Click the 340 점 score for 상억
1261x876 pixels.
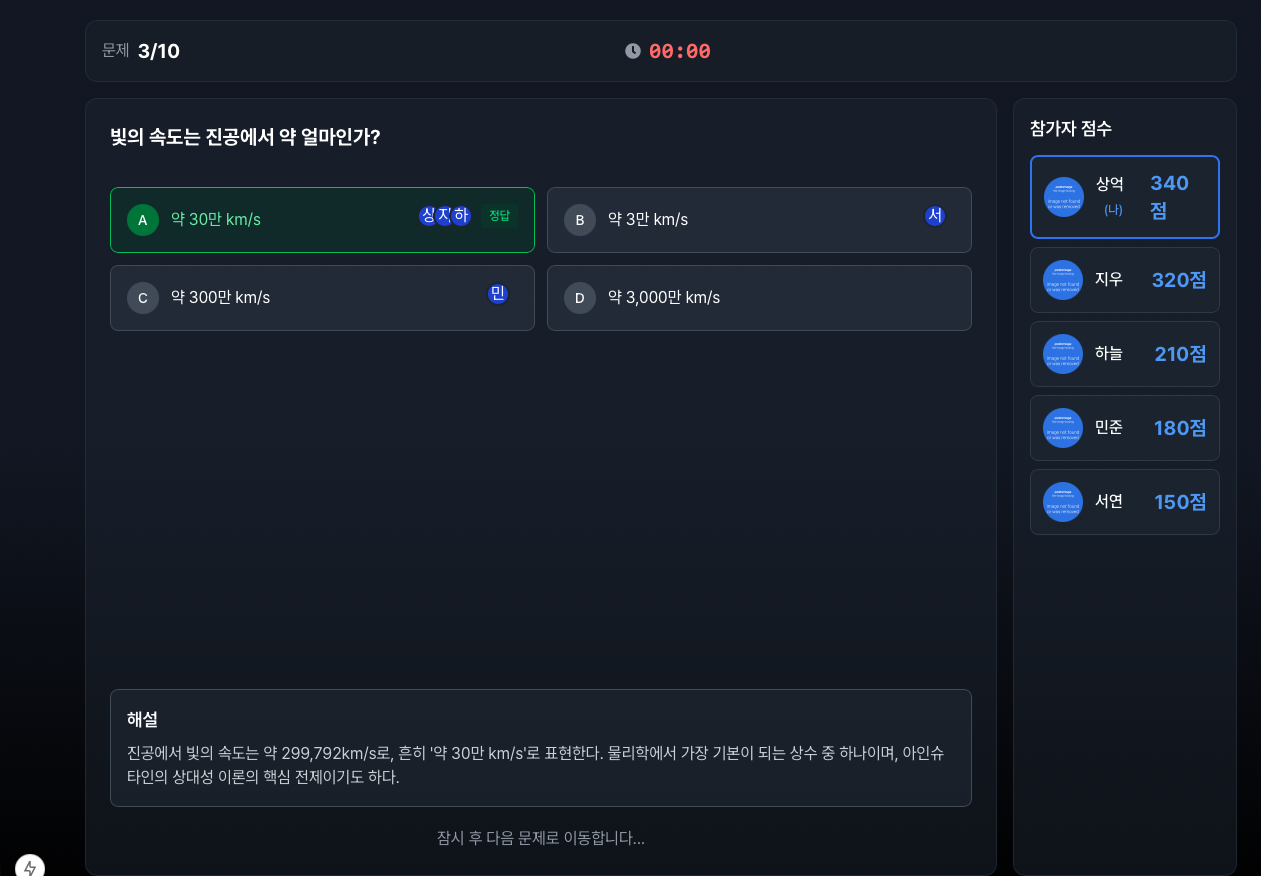click(x=1170, y=197)
